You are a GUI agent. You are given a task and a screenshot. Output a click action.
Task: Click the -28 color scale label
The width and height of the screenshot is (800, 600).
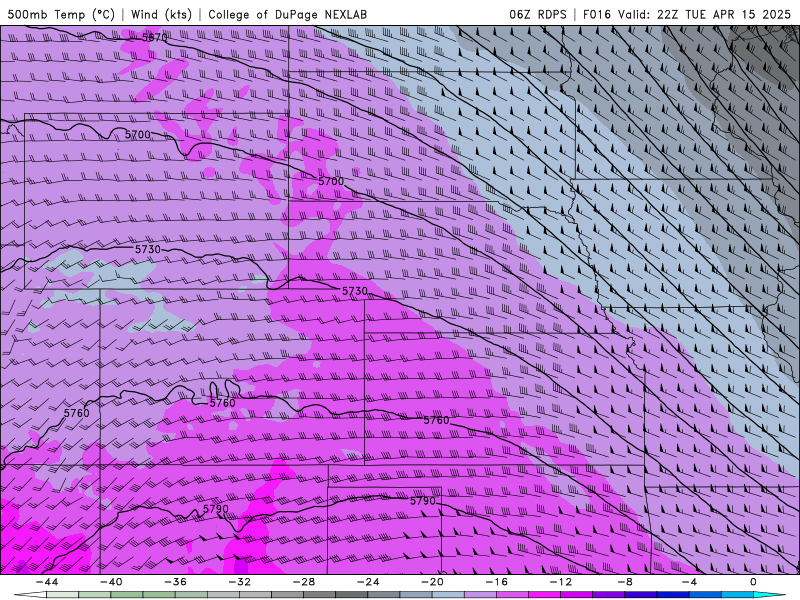304,582
